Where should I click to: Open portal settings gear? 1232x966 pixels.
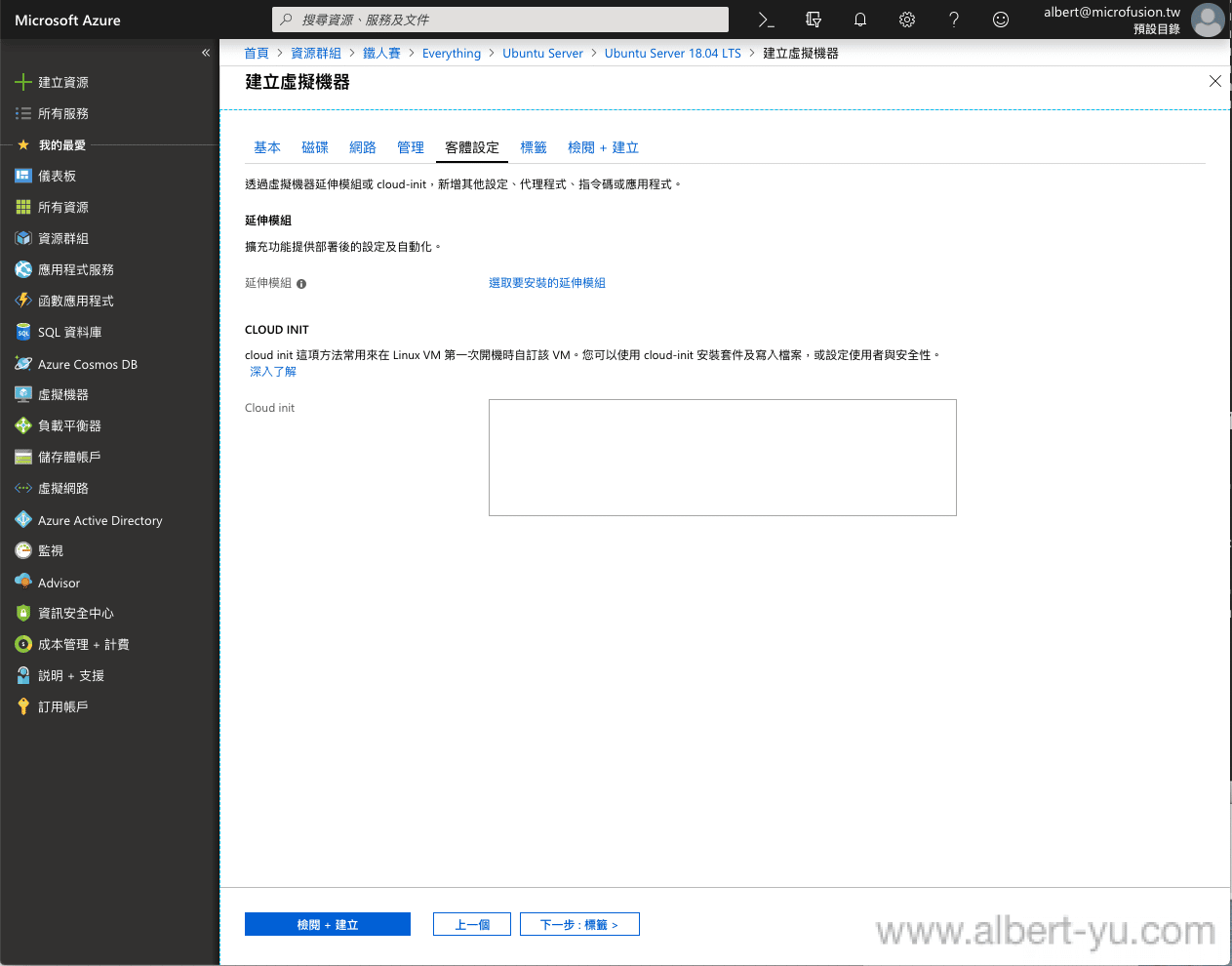pyautogui.click(x=907, y=20)
